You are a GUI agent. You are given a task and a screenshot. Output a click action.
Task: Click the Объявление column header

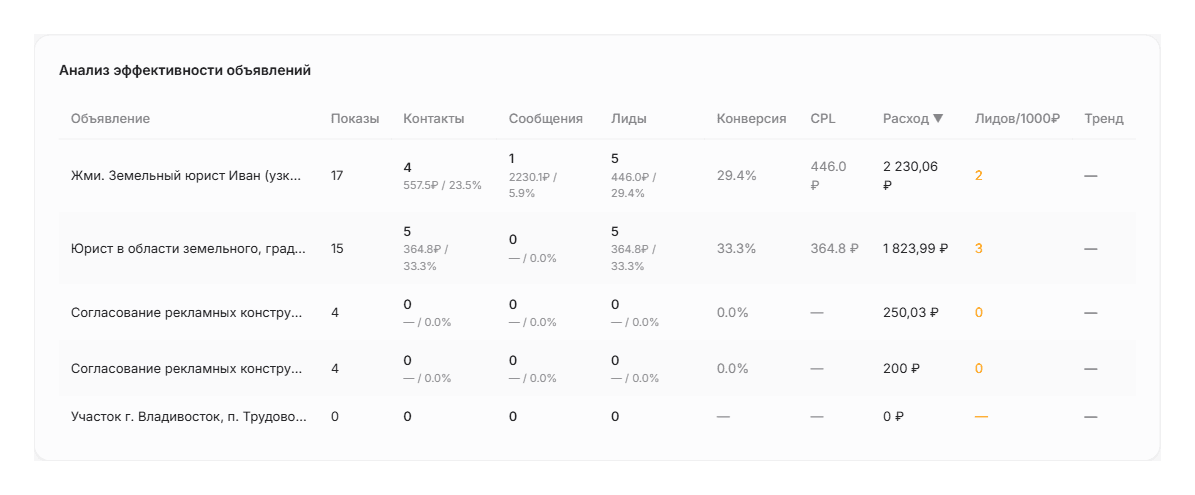[111, 119]
